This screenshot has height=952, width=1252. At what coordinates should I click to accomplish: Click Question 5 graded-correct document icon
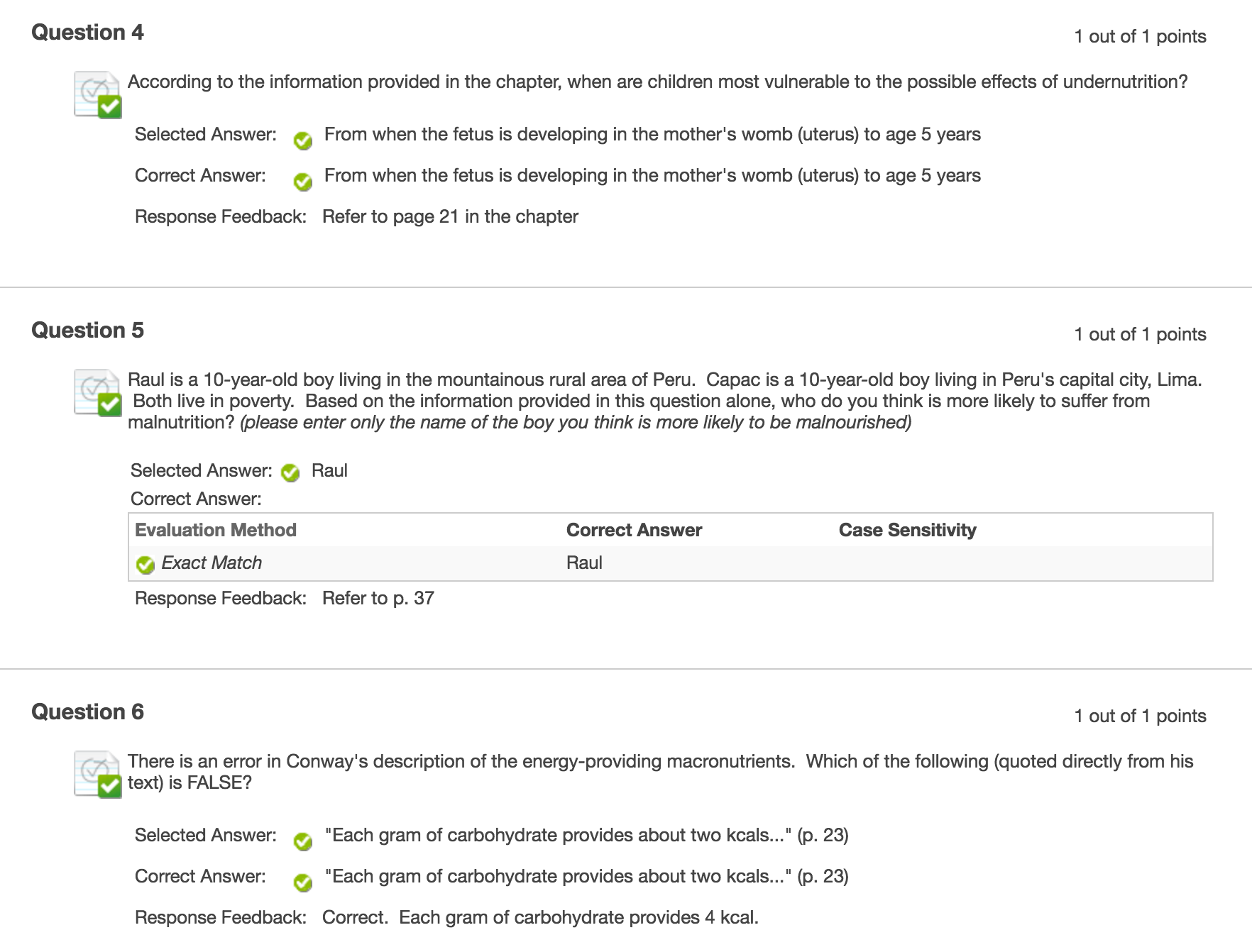click(97, 392)
